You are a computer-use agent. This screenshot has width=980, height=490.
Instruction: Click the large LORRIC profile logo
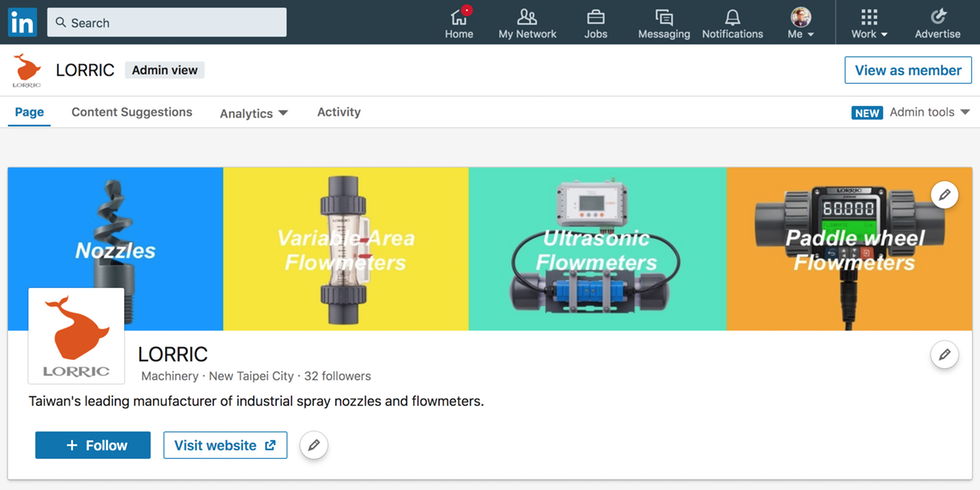(76, 336)
